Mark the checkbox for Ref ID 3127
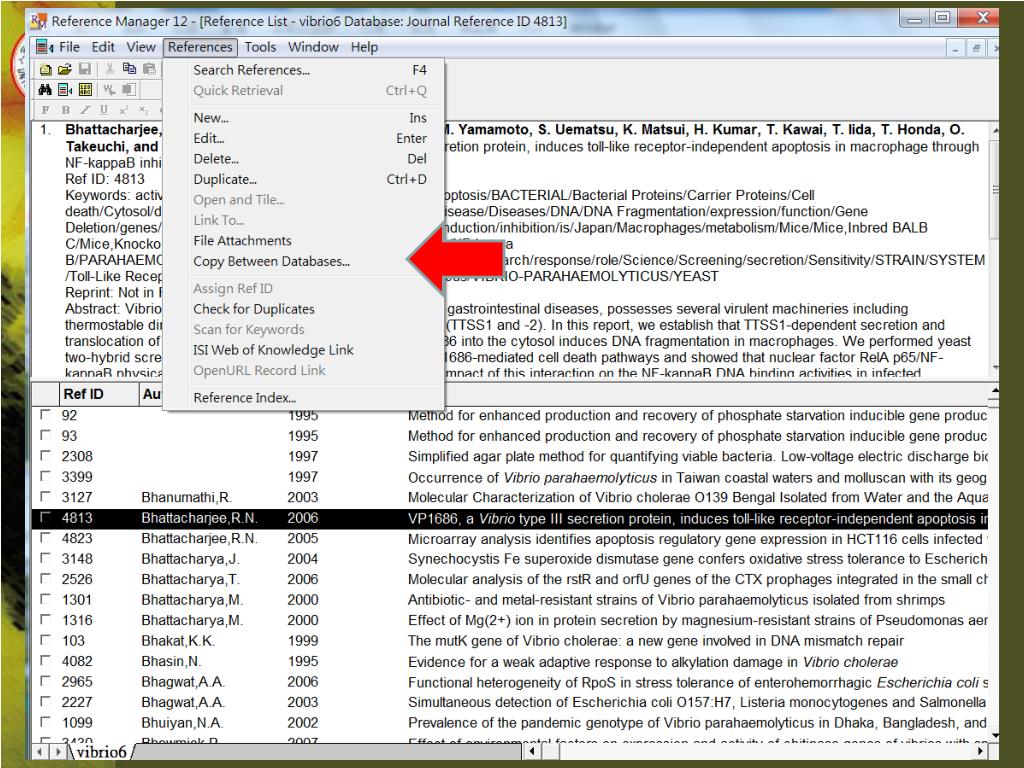The width and height of the screenshot is (1024, 768). click(x=45, y=496)
